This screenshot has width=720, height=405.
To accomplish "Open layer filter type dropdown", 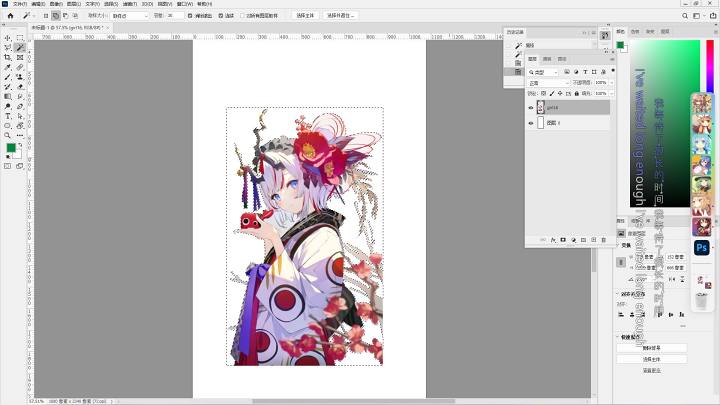I will (543, 72).
